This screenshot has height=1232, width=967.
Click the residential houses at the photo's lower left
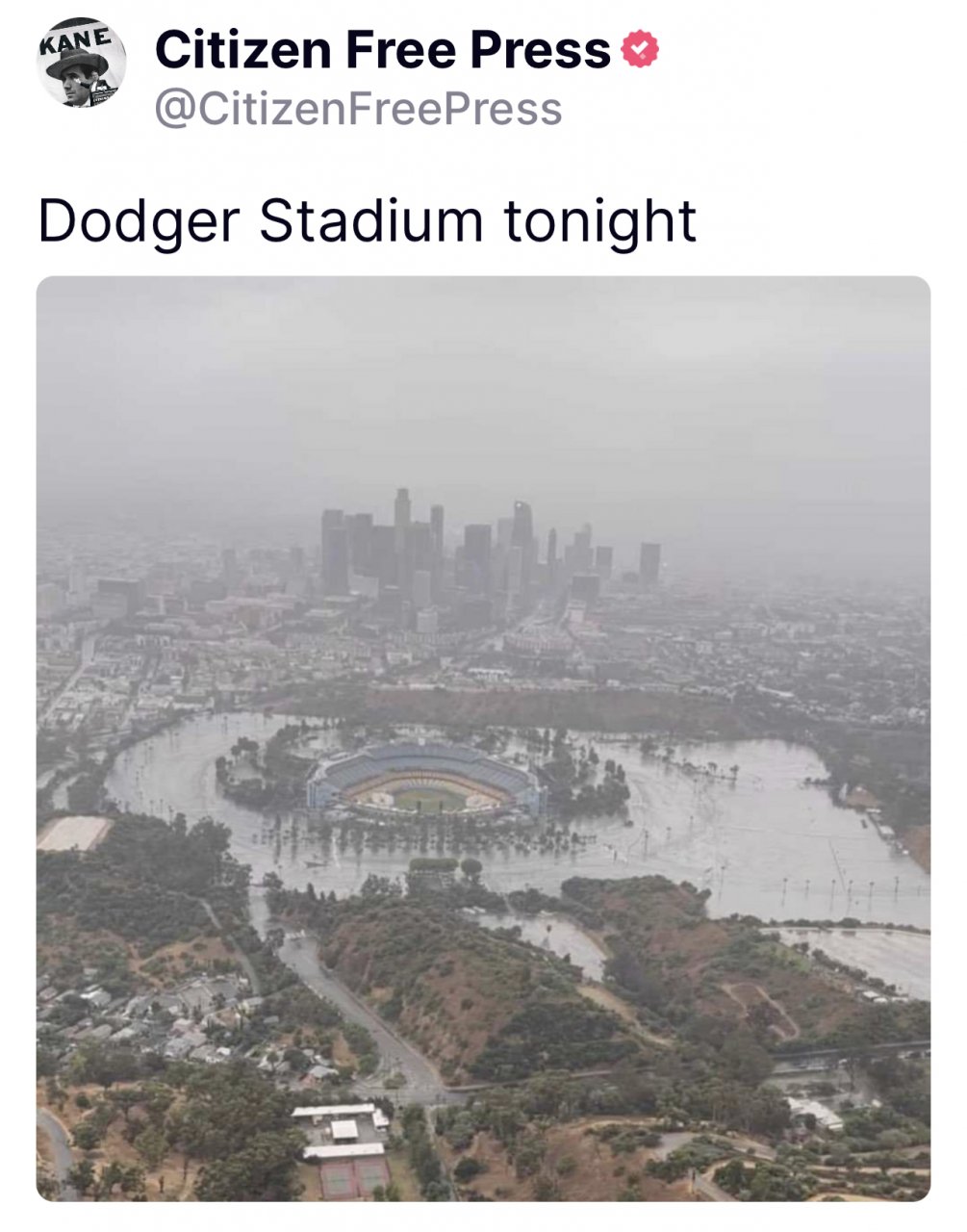click(164, 1020)
